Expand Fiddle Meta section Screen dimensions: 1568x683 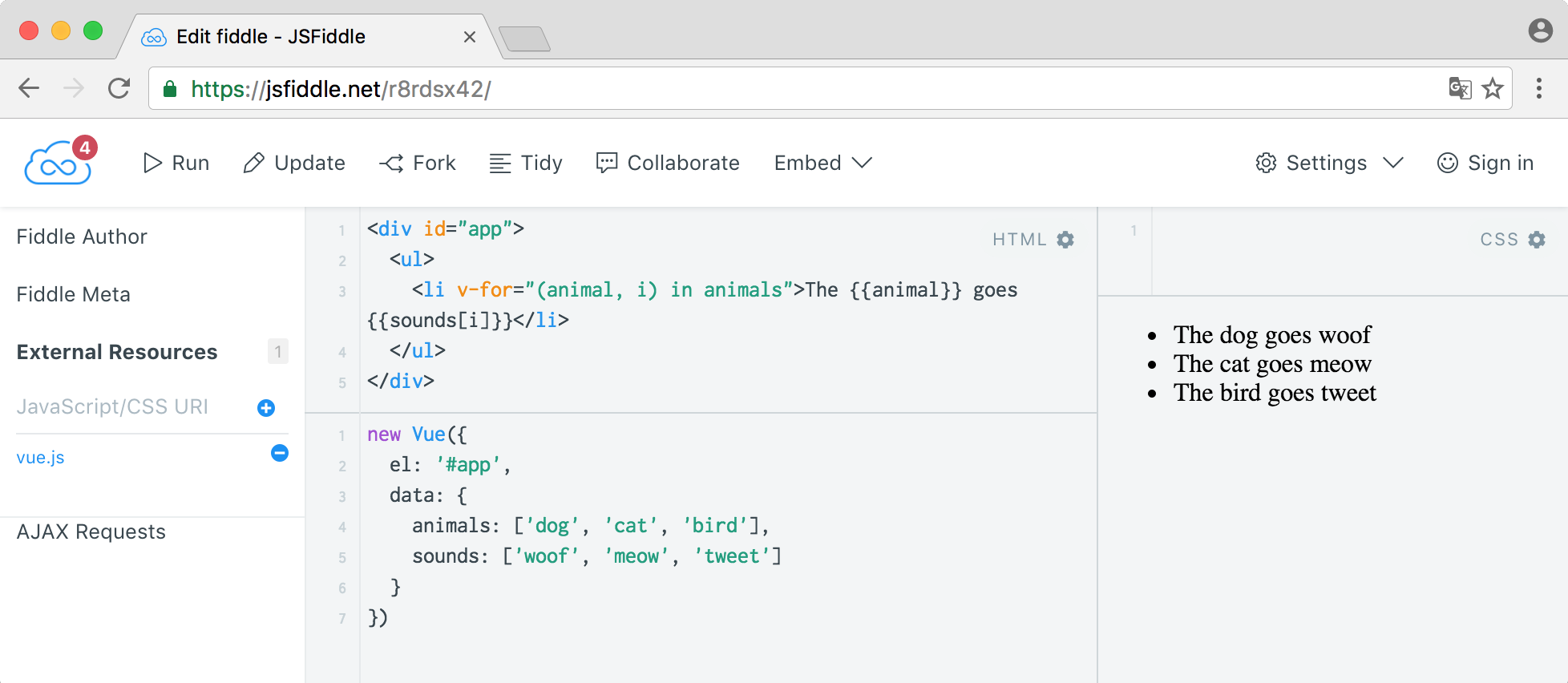pos(74,294)
